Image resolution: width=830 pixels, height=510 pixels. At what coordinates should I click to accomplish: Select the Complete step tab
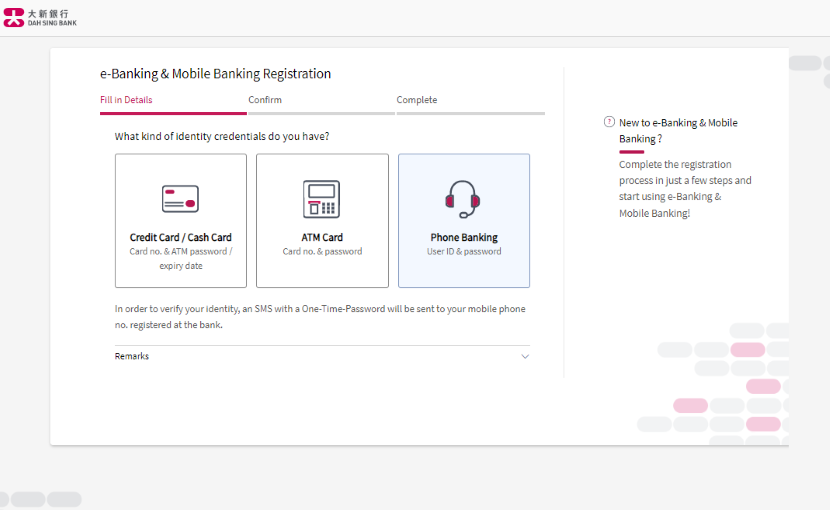tap(417, 100)
